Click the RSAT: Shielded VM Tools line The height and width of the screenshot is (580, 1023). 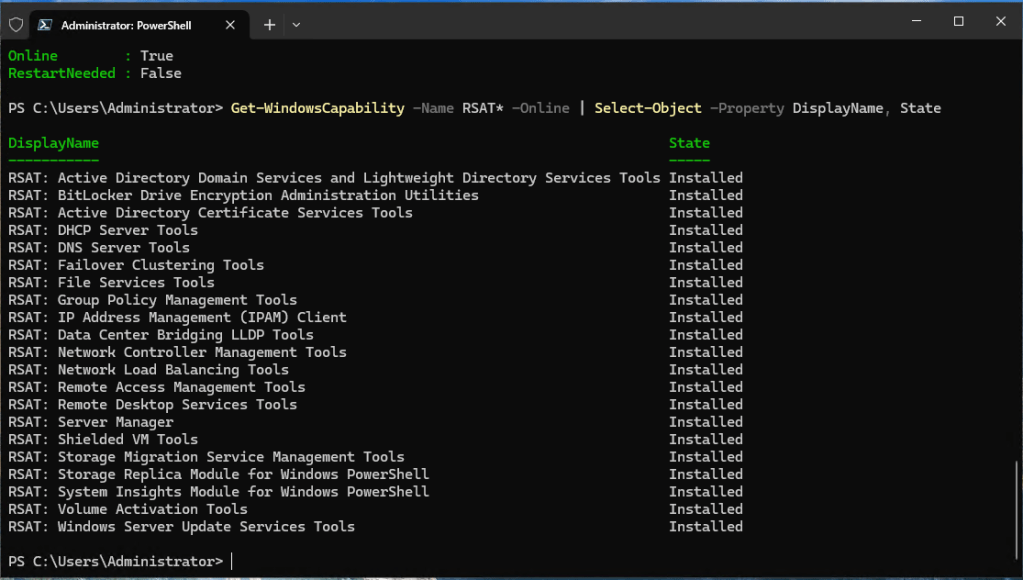tap(103, 440)
